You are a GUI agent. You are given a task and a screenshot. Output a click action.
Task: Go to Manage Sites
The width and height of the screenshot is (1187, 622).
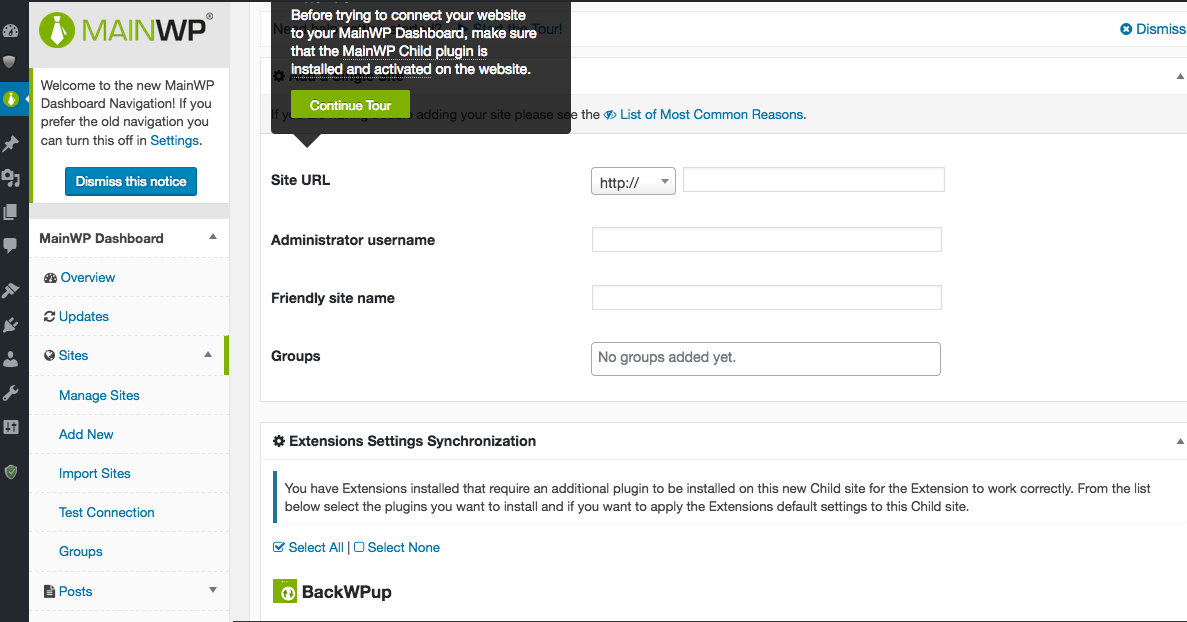click(x=99, y=396)
